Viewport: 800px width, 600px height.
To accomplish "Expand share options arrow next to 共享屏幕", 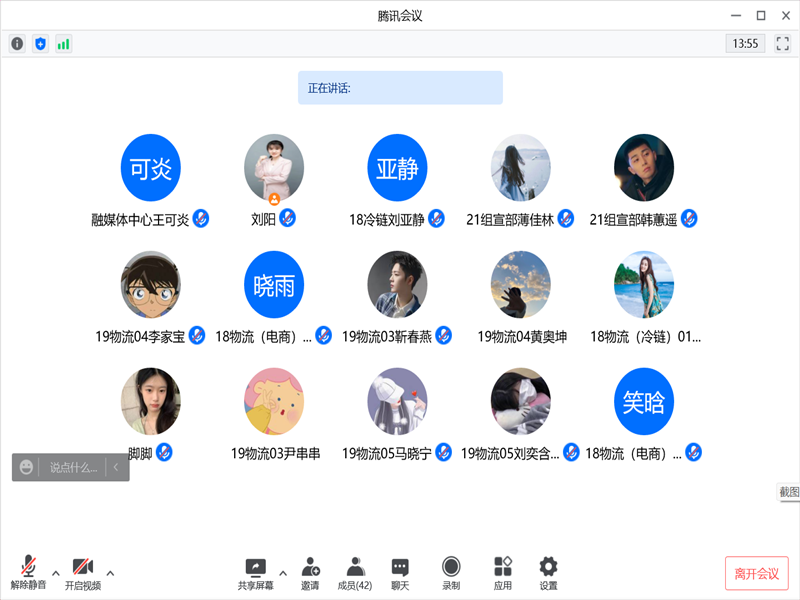I will (x=283, y=573).
